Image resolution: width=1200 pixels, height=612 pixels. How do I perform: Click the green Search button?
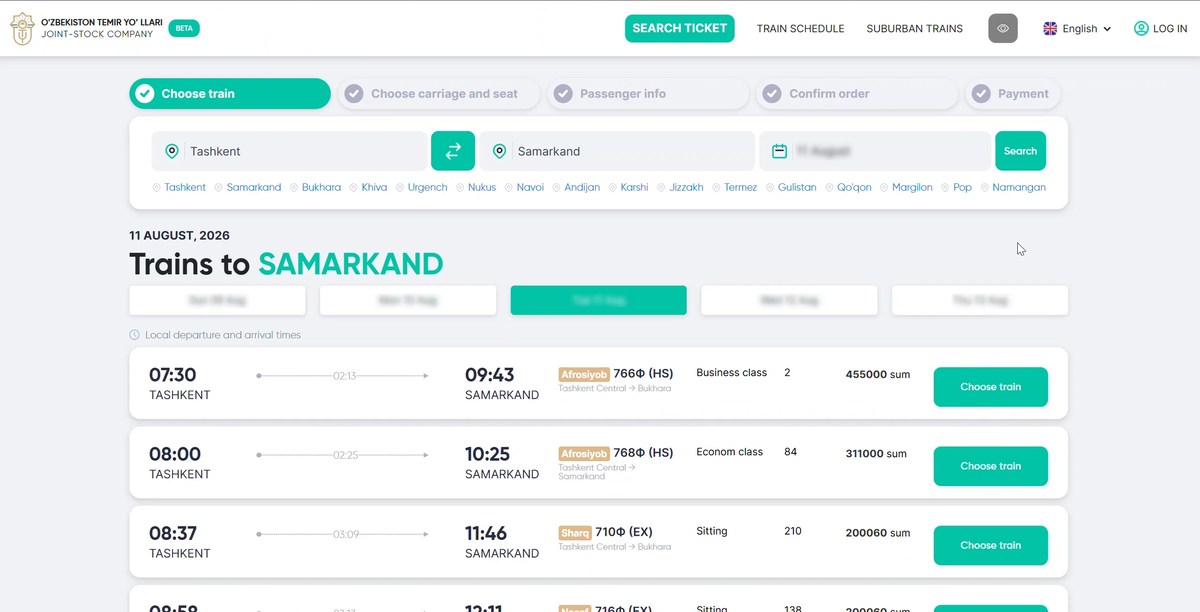click(x=1020, y=151)
